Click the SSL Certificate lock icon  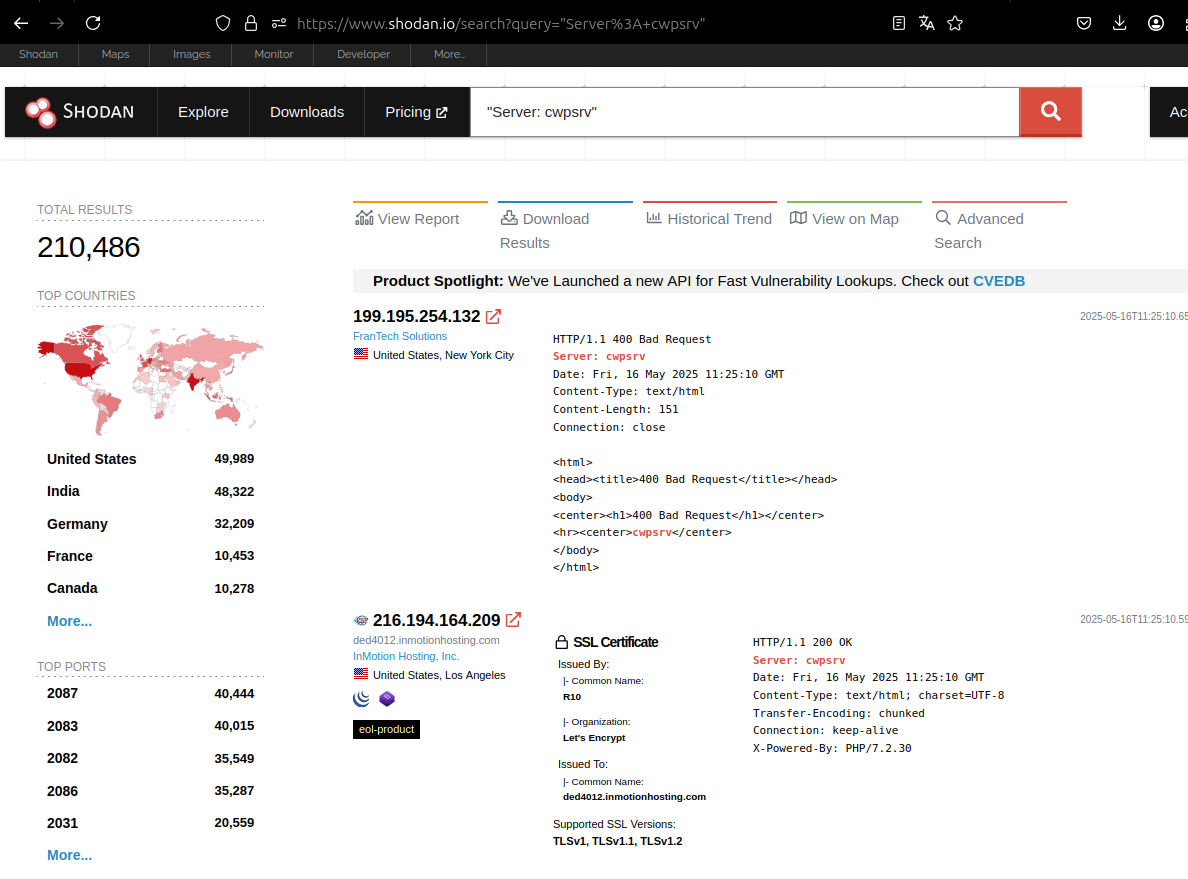tap(561, 643)
